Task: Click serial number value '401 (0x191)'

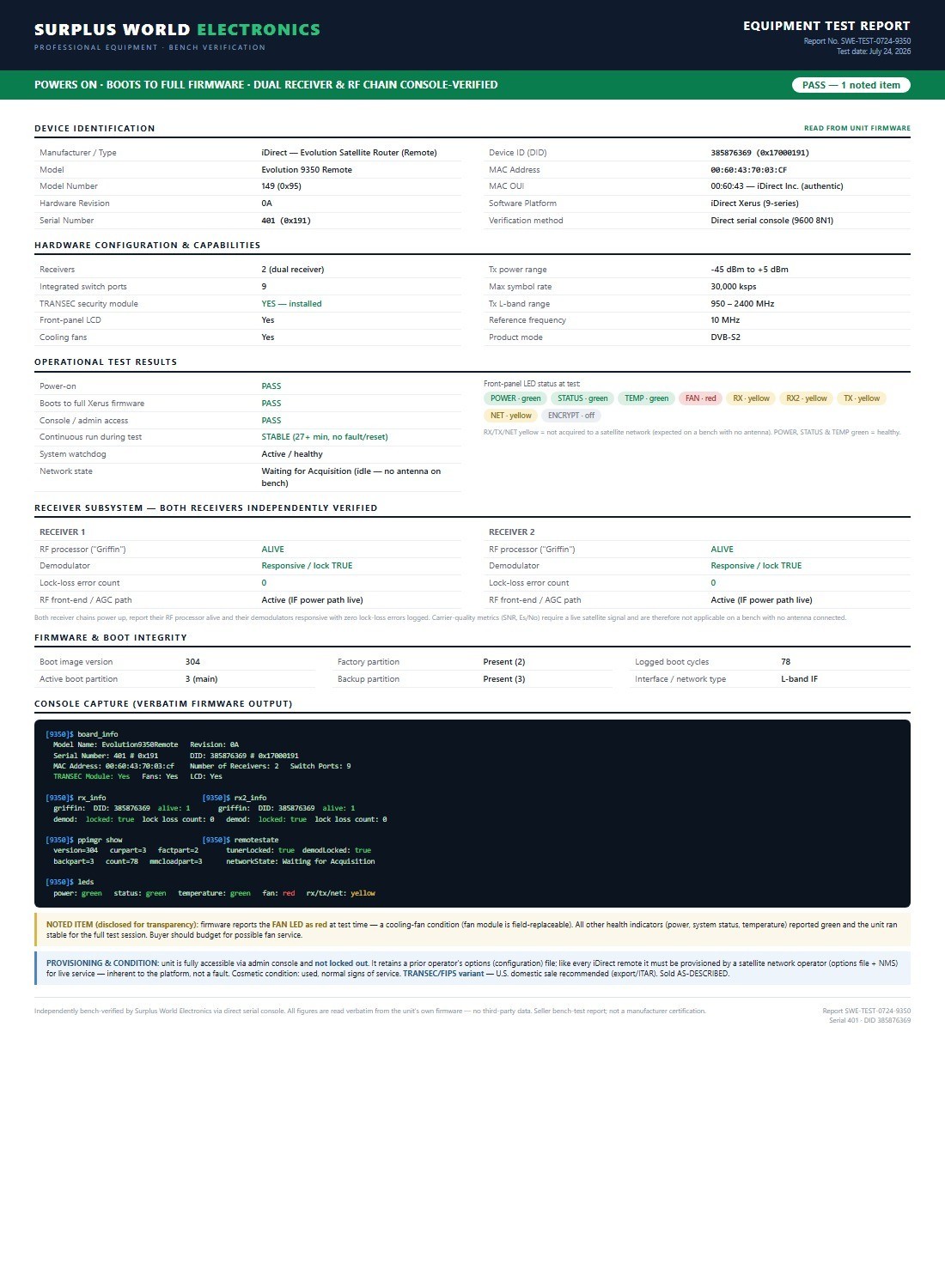Action: (x=286, y=221)
